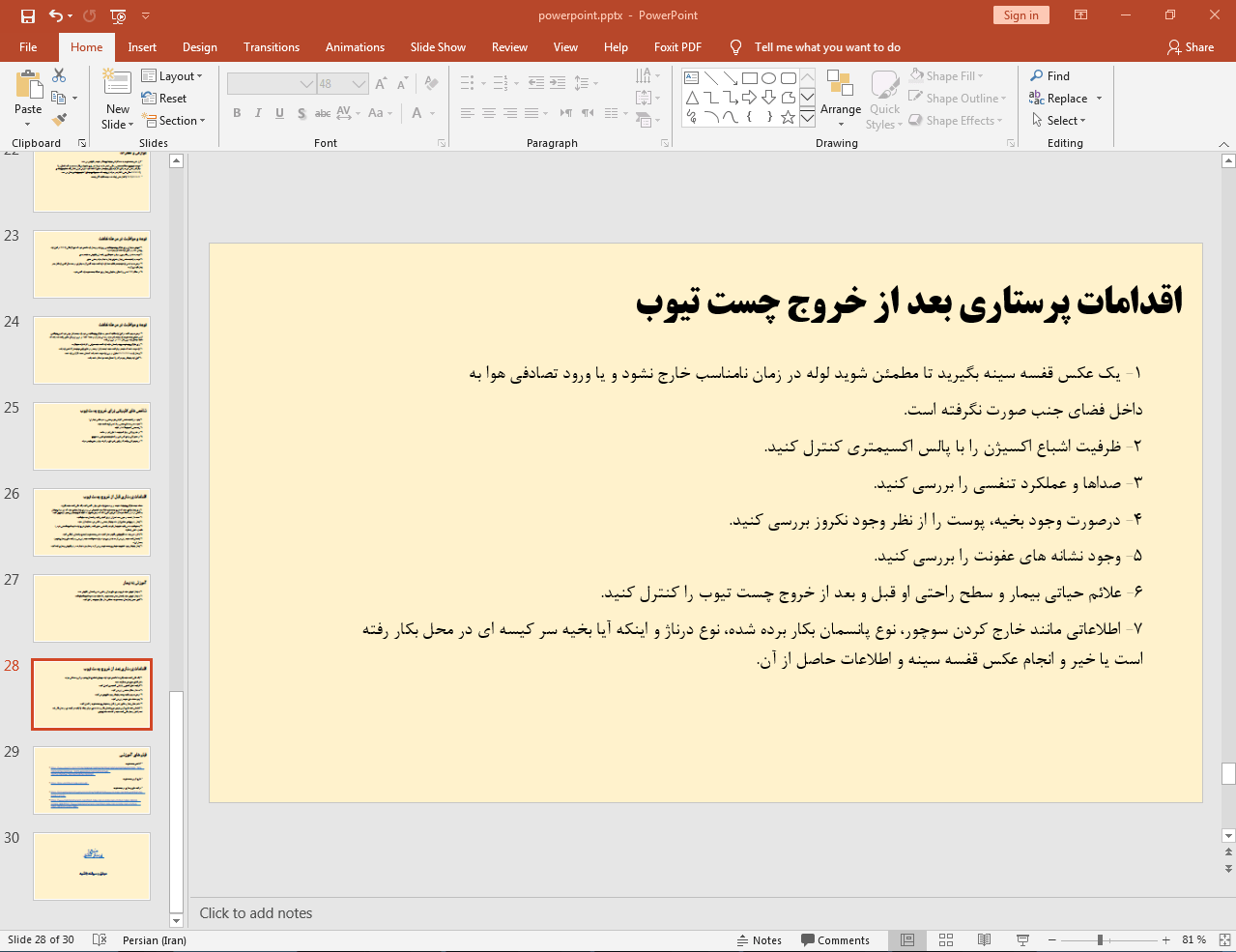
Task: Open the Transitions tab
Action: pos(272,47)
